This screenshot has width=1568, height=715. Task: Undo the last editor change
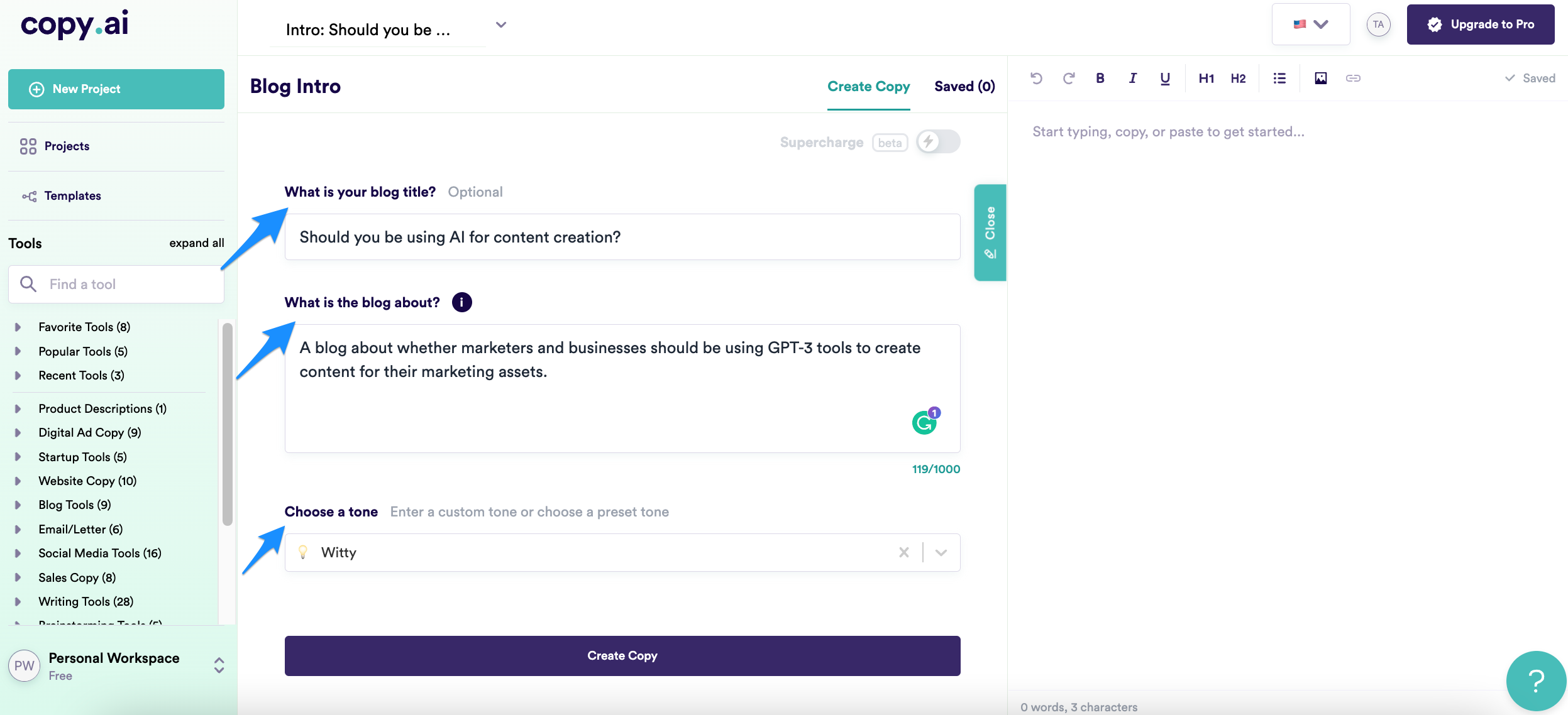(1036, 78)
